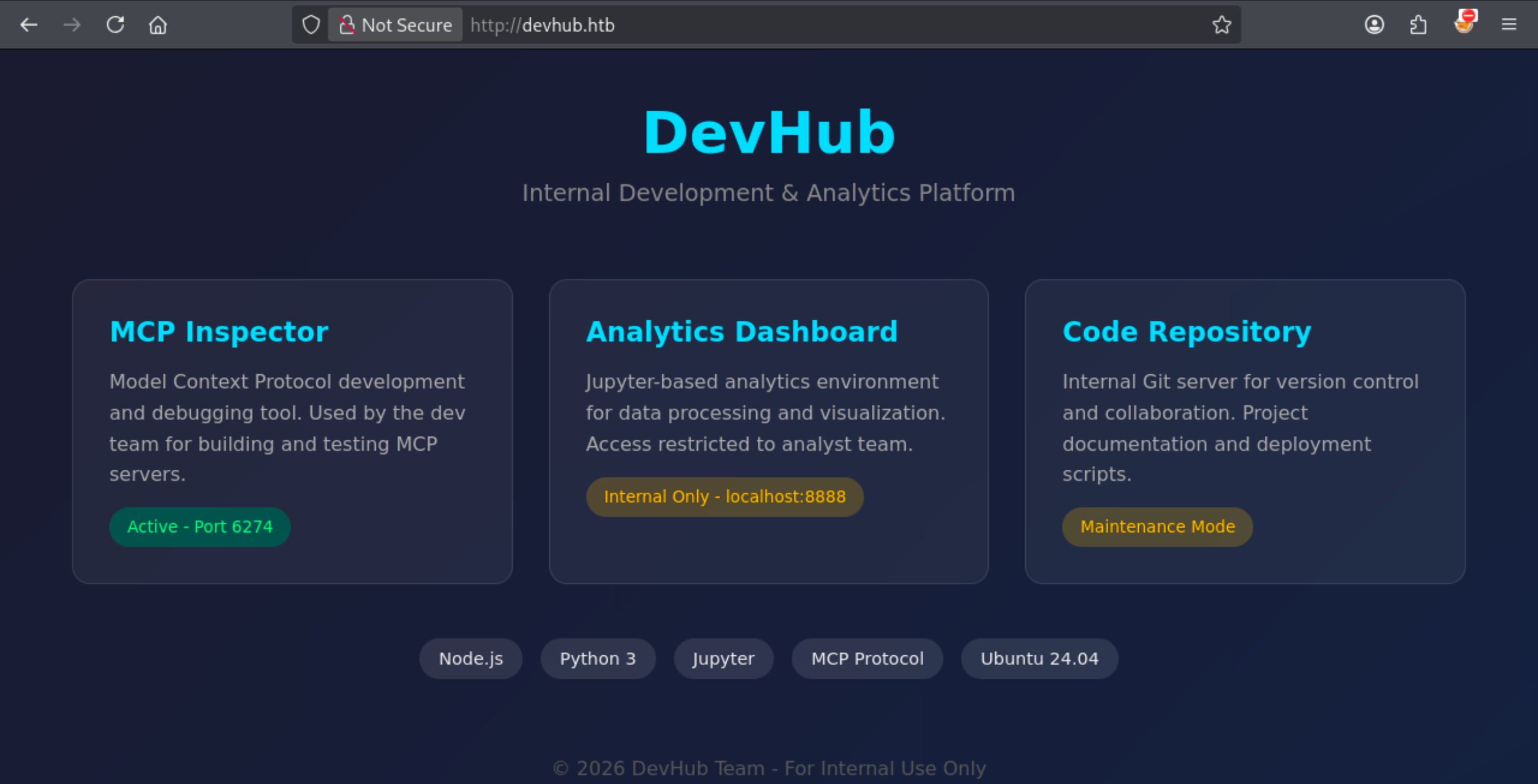Open the Firefox account icon
Image resolution: width=1538 pixels, height=784 pixels.
coord(1374,25)
